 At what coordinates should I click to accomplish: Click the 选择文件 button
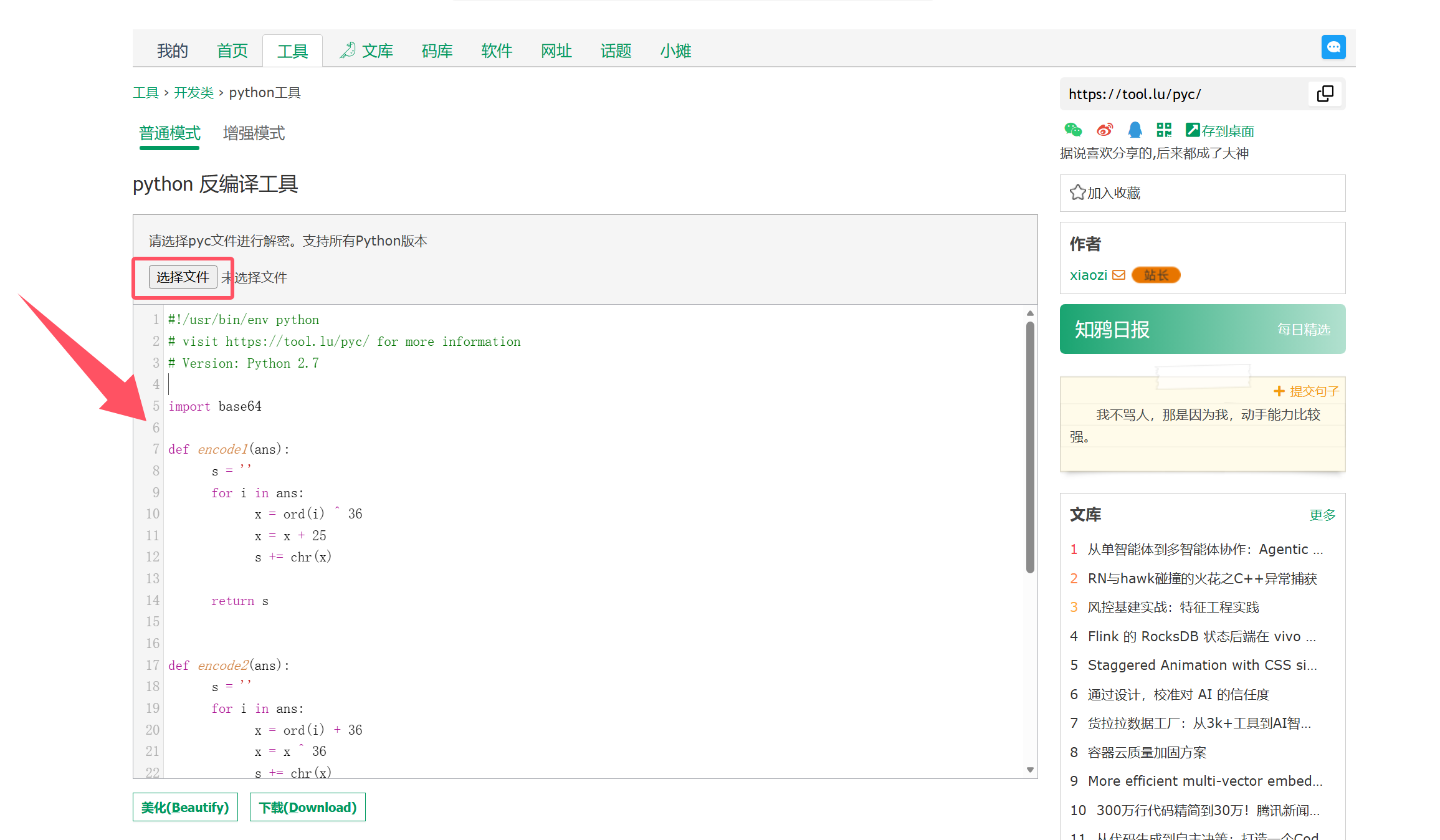click(x=183, y=277)
